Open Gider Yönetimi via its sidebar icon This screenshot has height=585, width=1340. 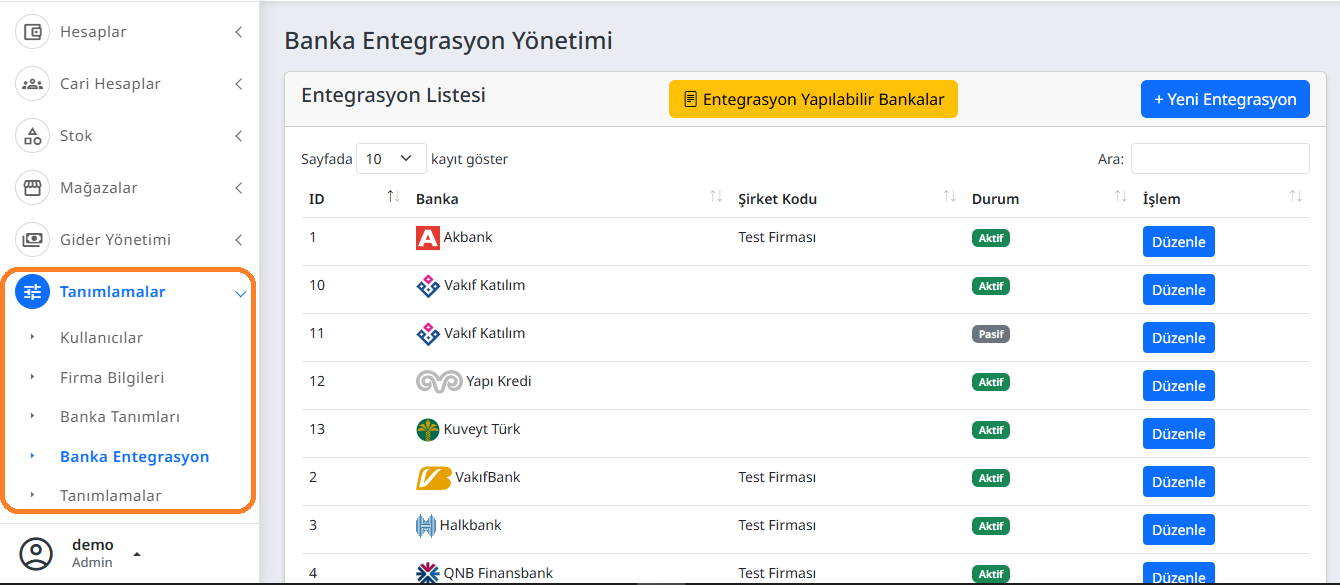32,239
